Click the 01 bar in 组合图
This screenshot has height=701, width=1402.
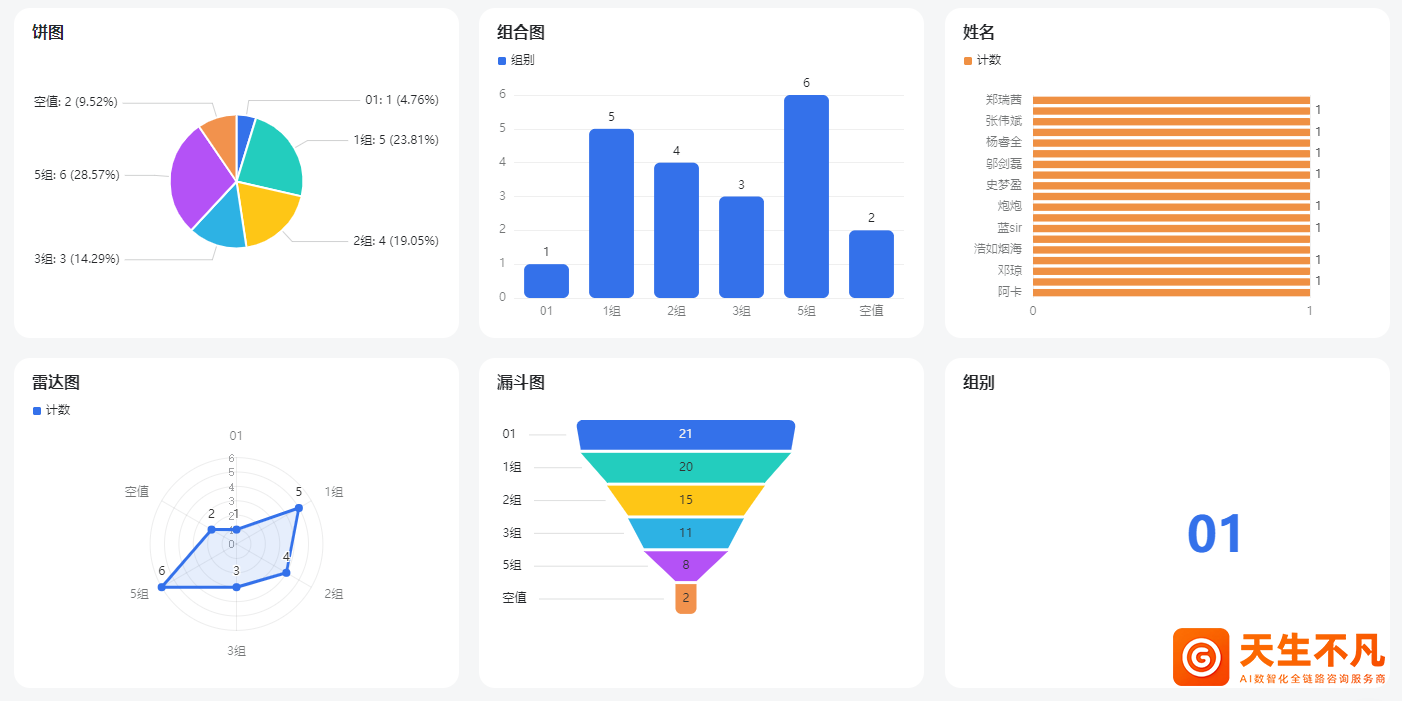(546, 281)
